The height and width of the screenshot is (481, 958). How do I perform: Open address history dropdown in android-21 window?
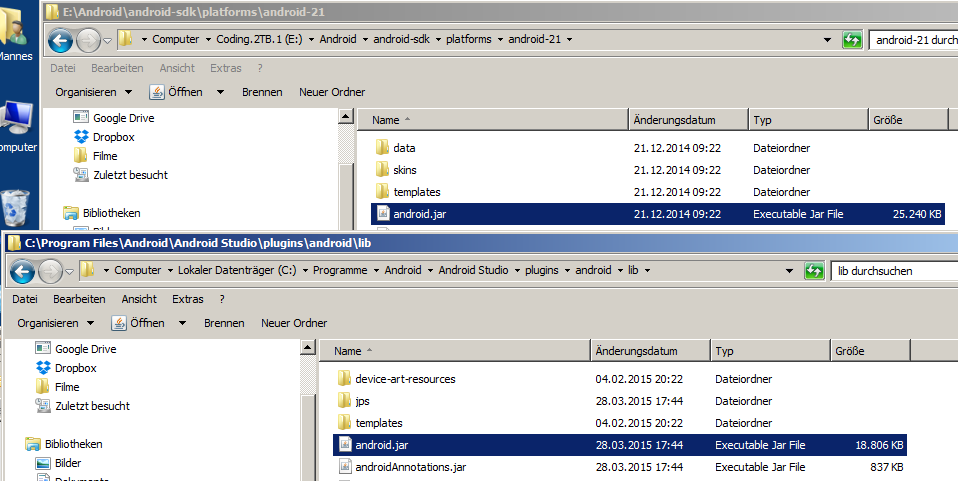827,40
